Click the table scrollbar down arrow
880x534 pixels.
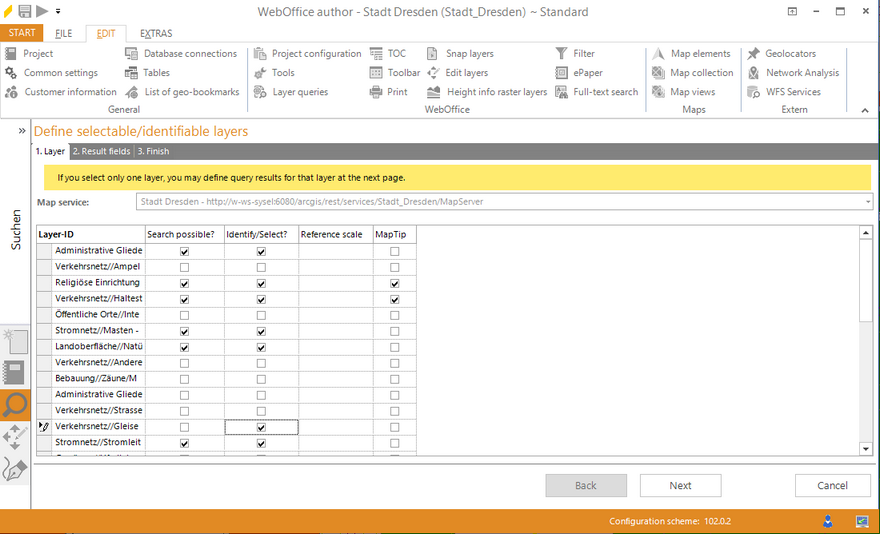pyautogui.click(x=865, y=449)
